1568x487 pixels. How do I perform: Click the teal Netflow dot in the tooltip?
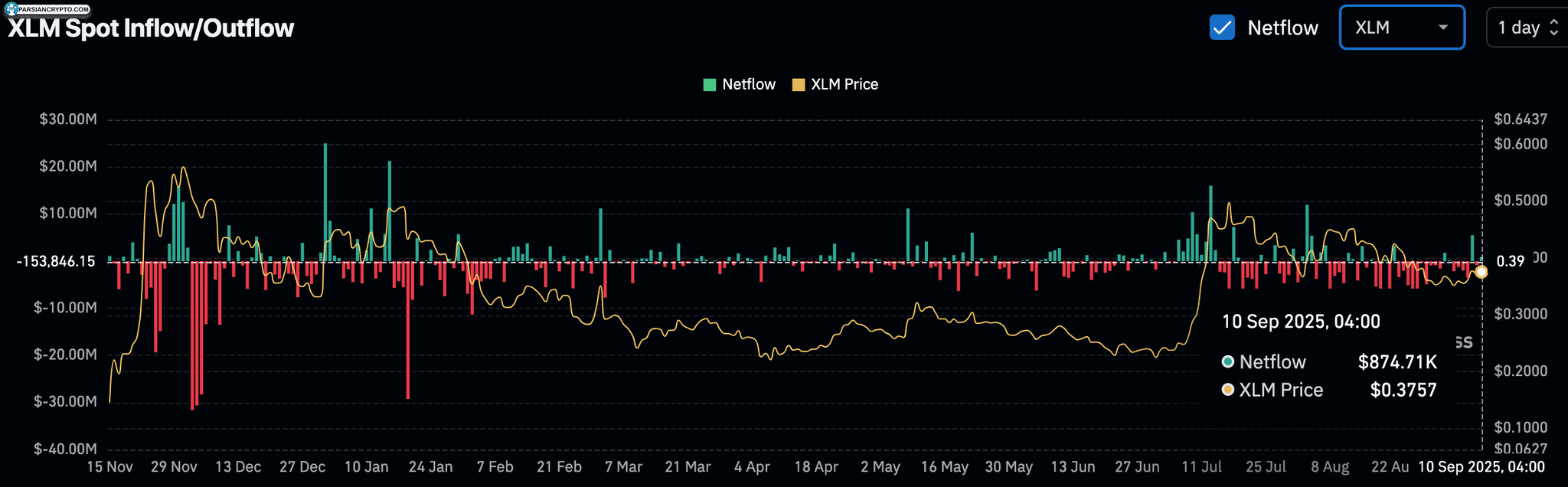pos(1228,361)
